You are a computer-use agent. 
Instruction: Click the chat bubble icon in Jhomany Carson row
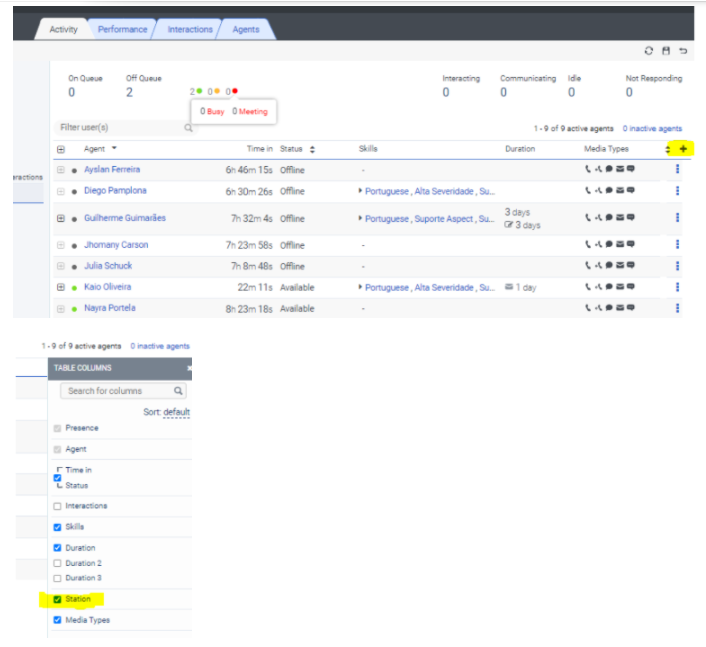(609, 244)
